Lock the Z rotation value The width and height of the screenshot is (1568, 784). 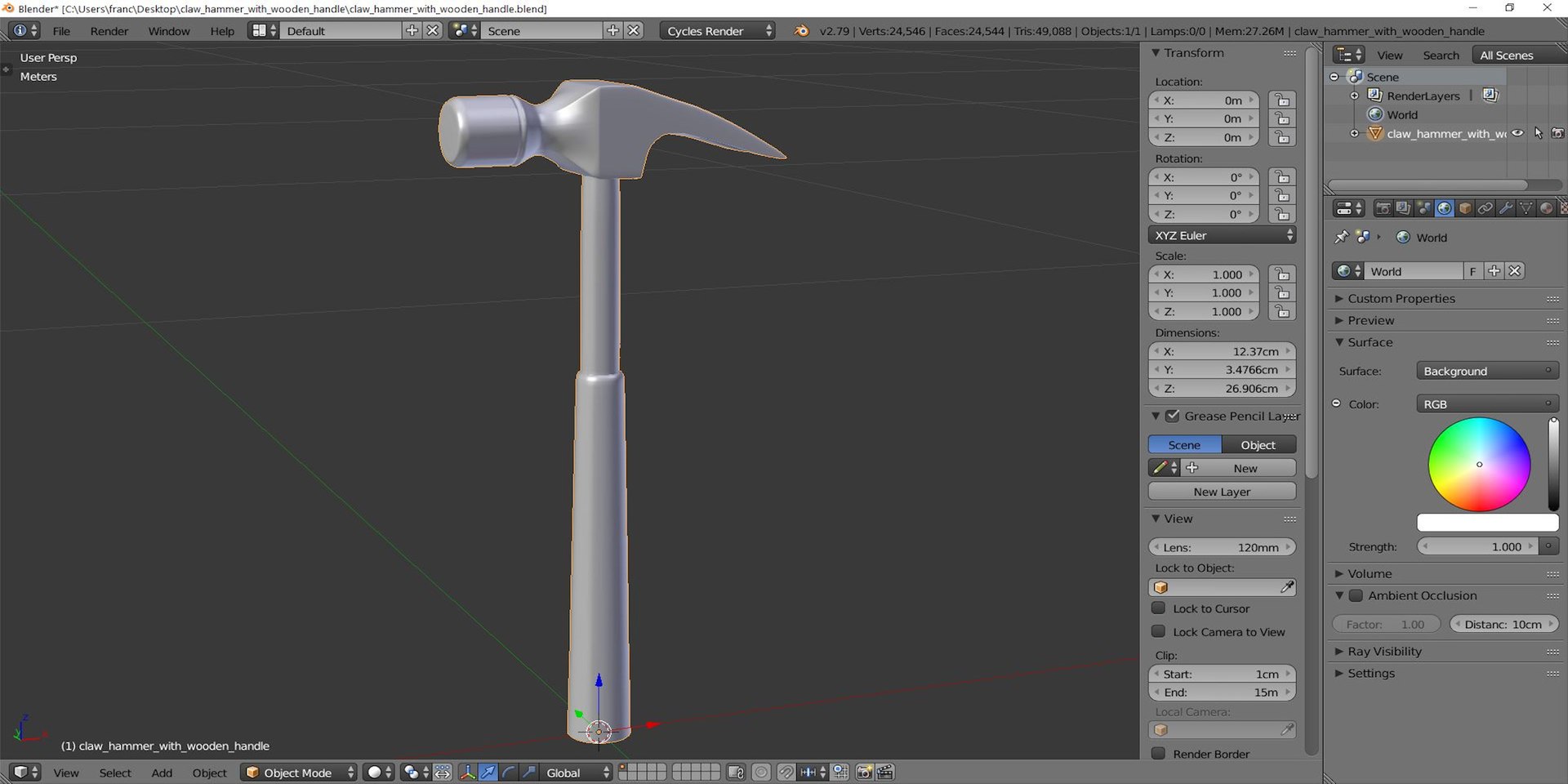coord(1282,214)
